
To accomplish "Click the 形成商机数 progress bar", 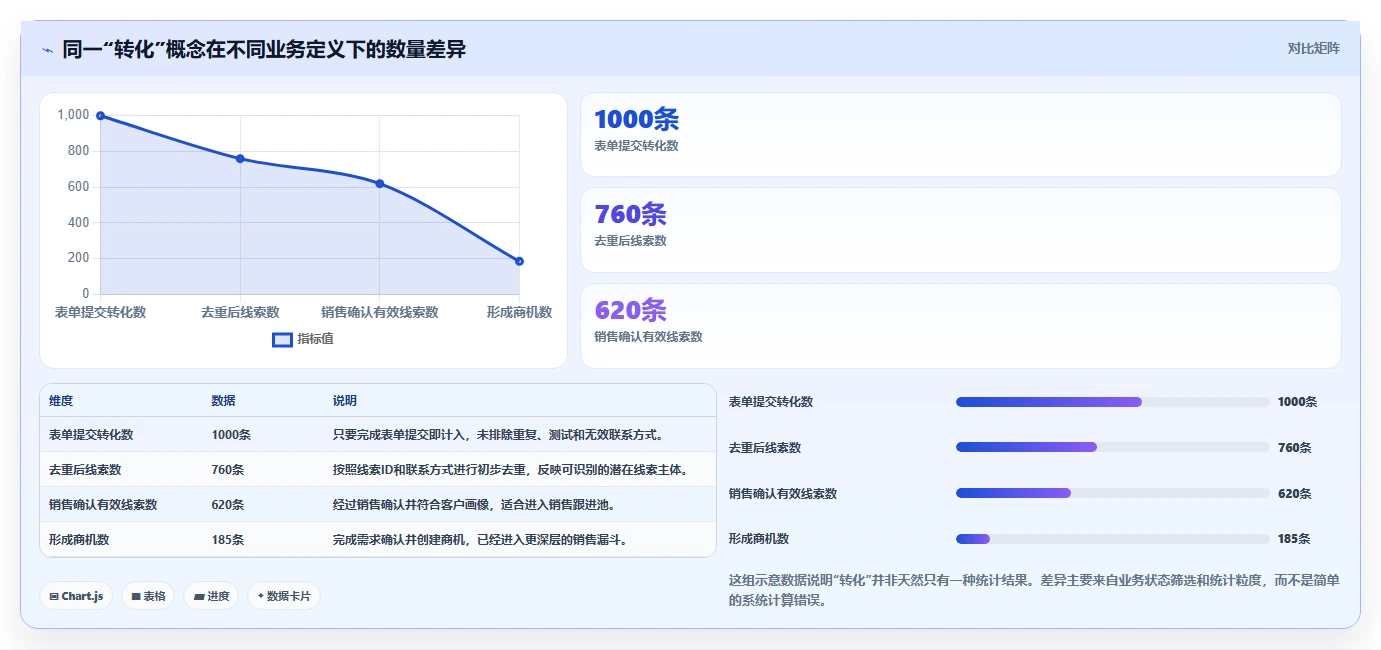I will (x=1113, y=539).
